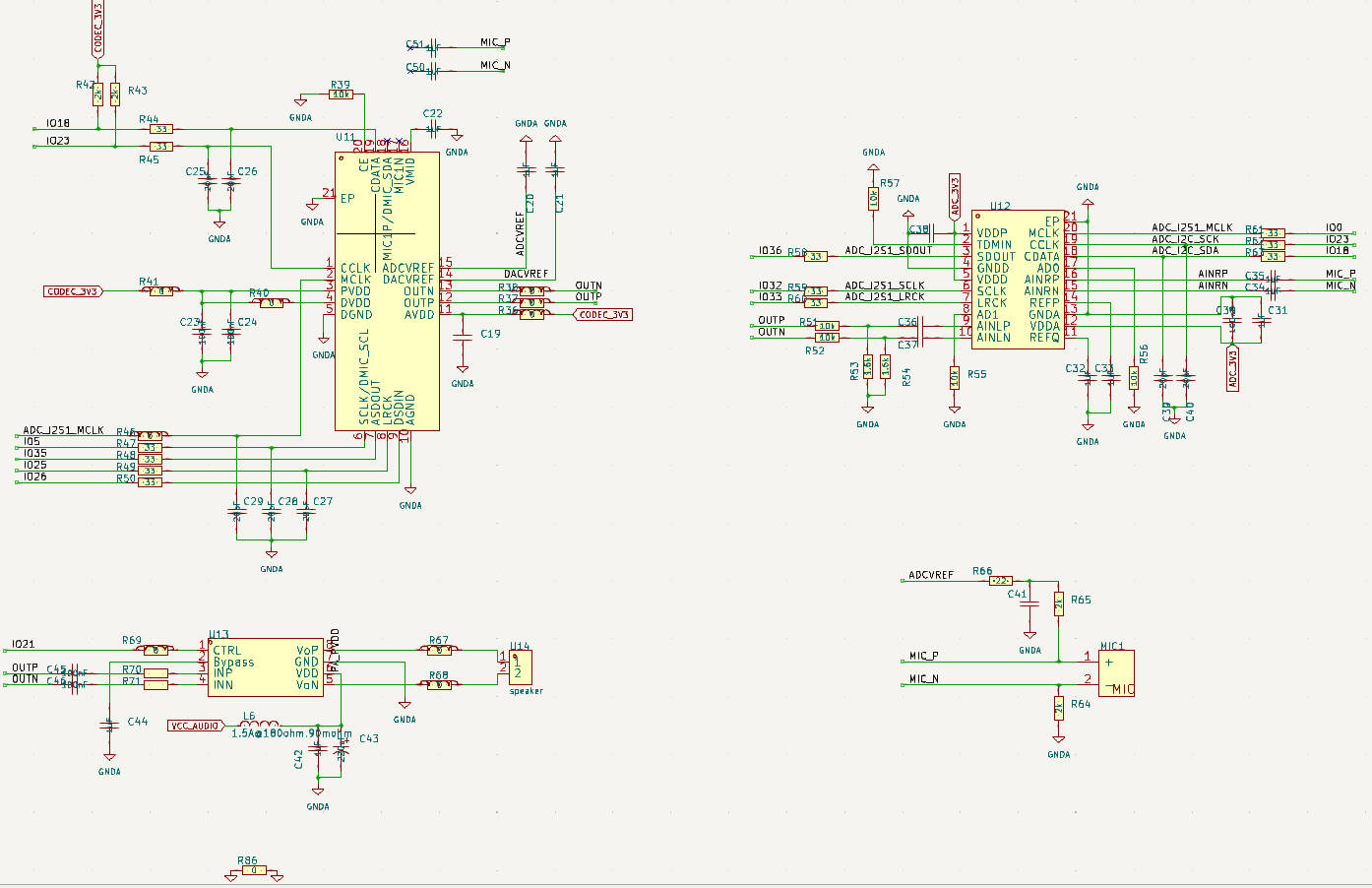
Task: Select the R86 resistor at the bottom
Action: (253, 870)
